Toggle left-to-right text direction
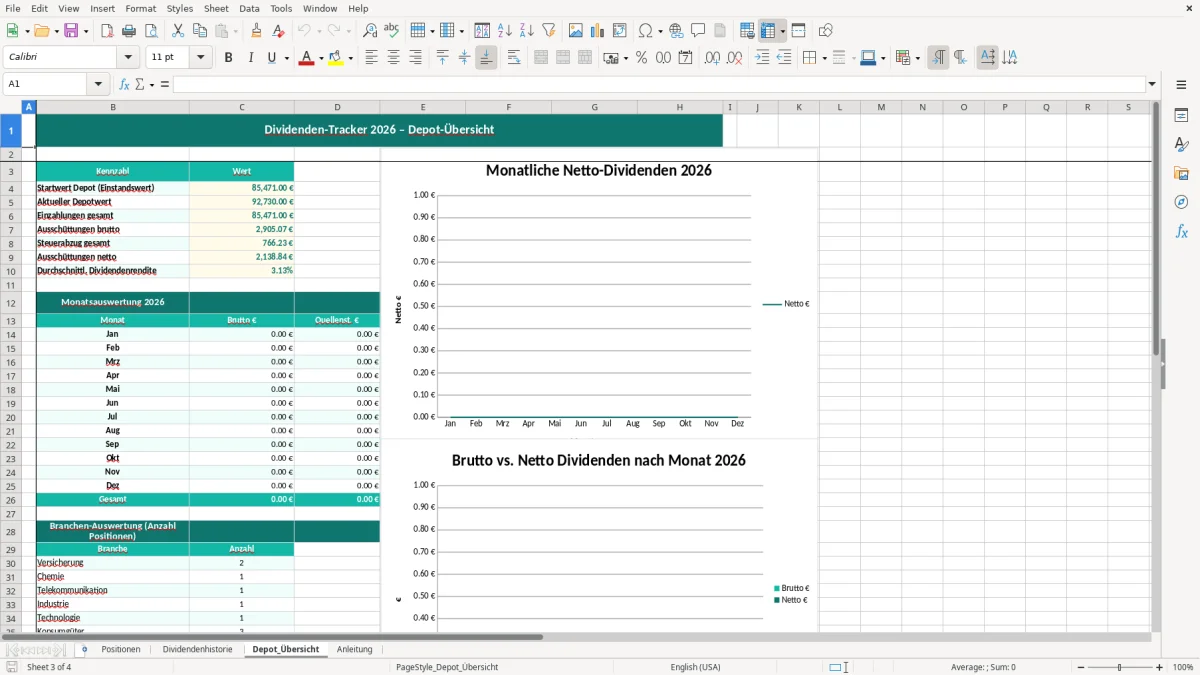The height and width of the screenshot is (675, 1200). (938, 58)
